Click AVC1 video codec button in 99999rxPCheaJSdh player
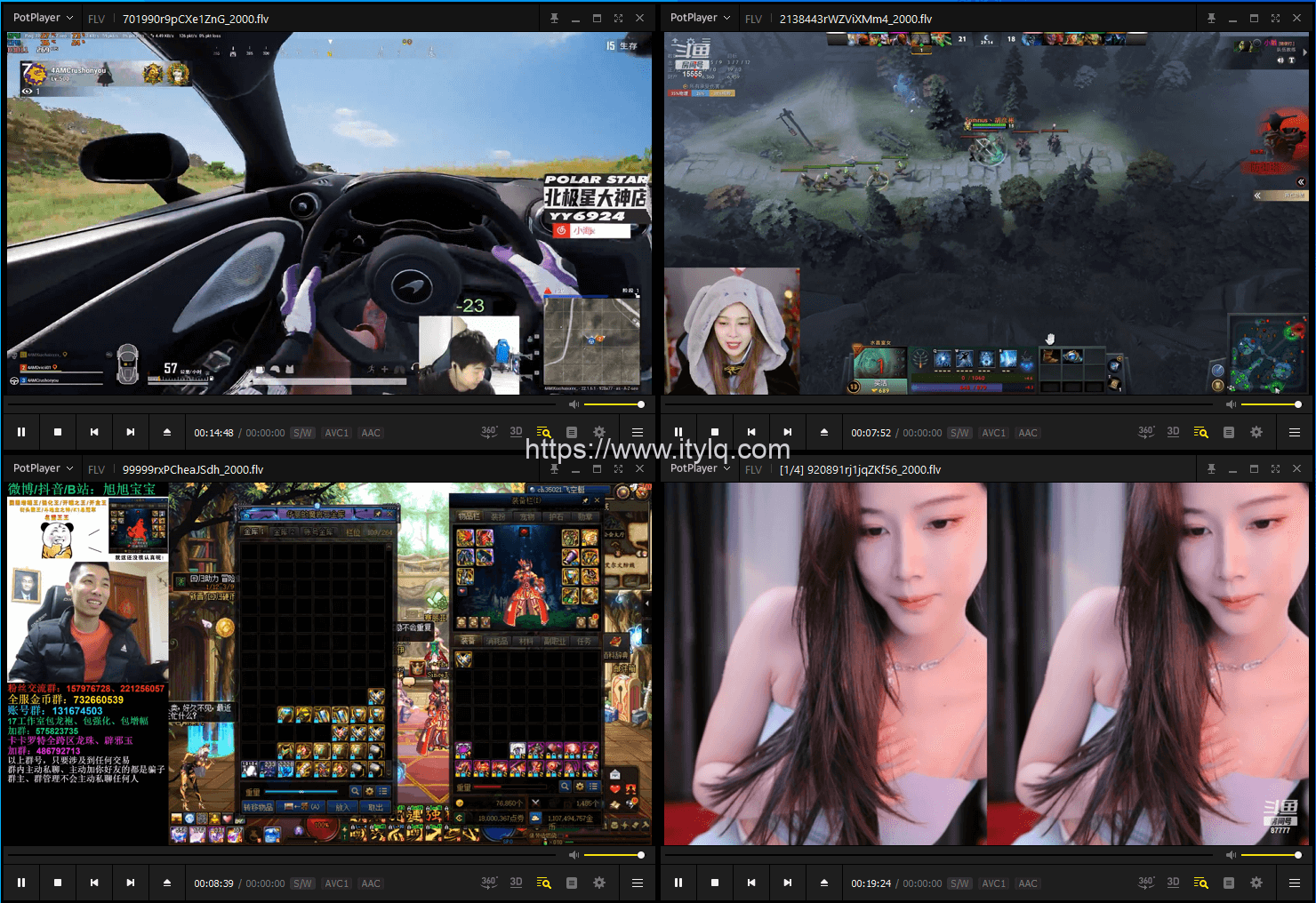 [336, 883]
